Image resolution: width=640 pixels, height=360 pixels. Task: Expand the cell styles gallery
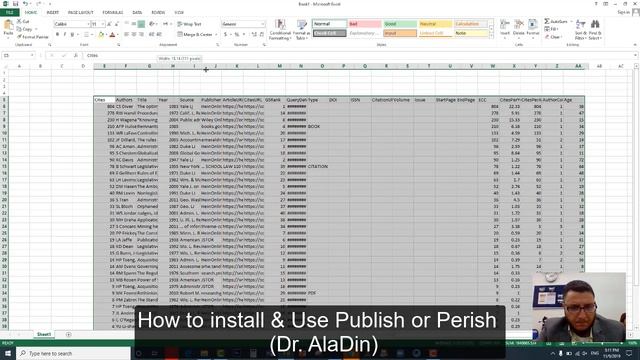[x=491, y=36]
